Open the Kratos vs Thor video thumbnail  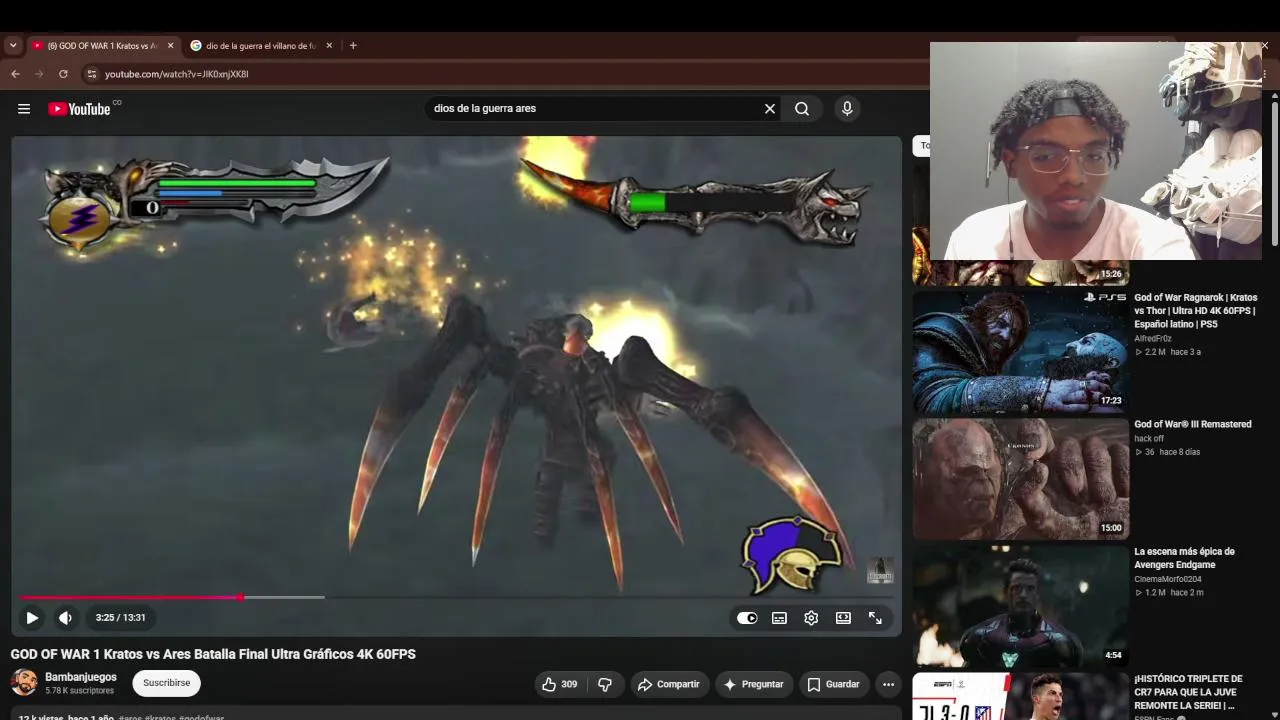1020,352
